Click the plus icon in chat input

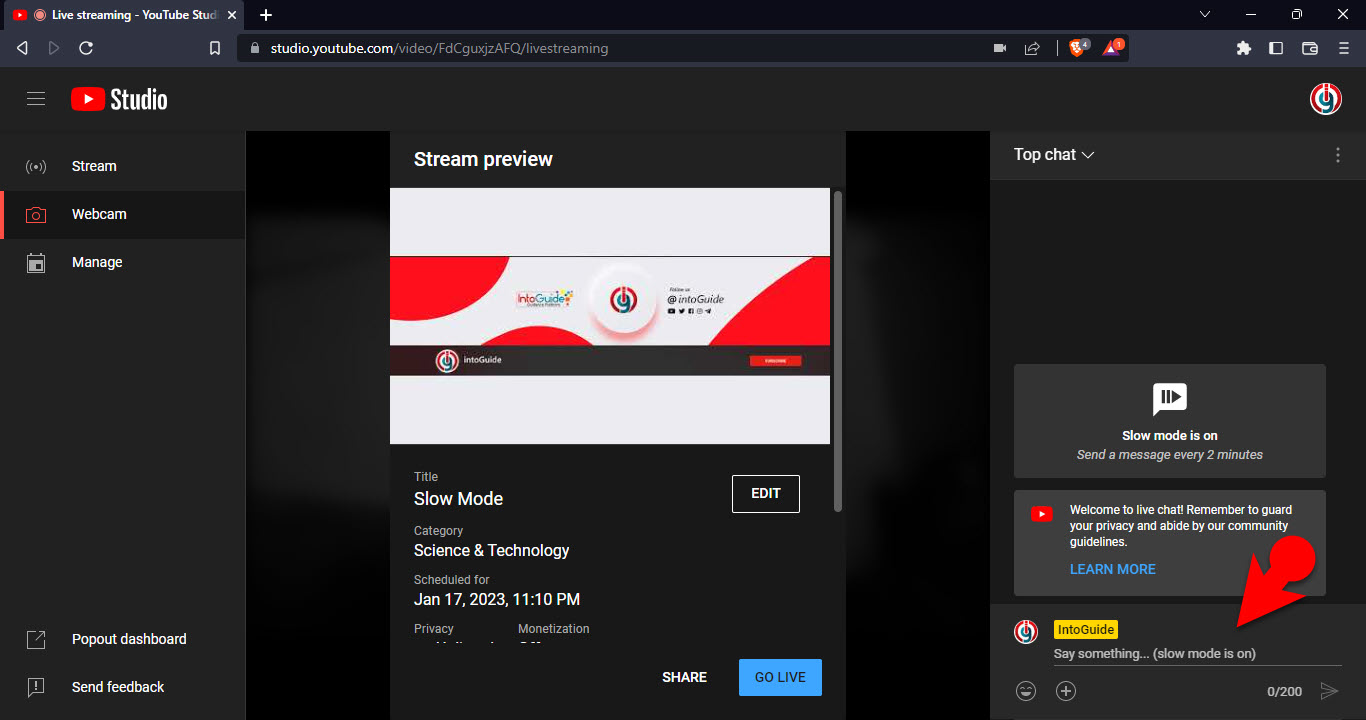click(x=1066, y=691)
